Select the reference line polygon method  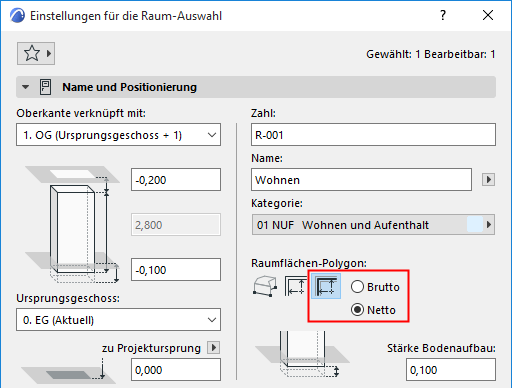[326, 286]
